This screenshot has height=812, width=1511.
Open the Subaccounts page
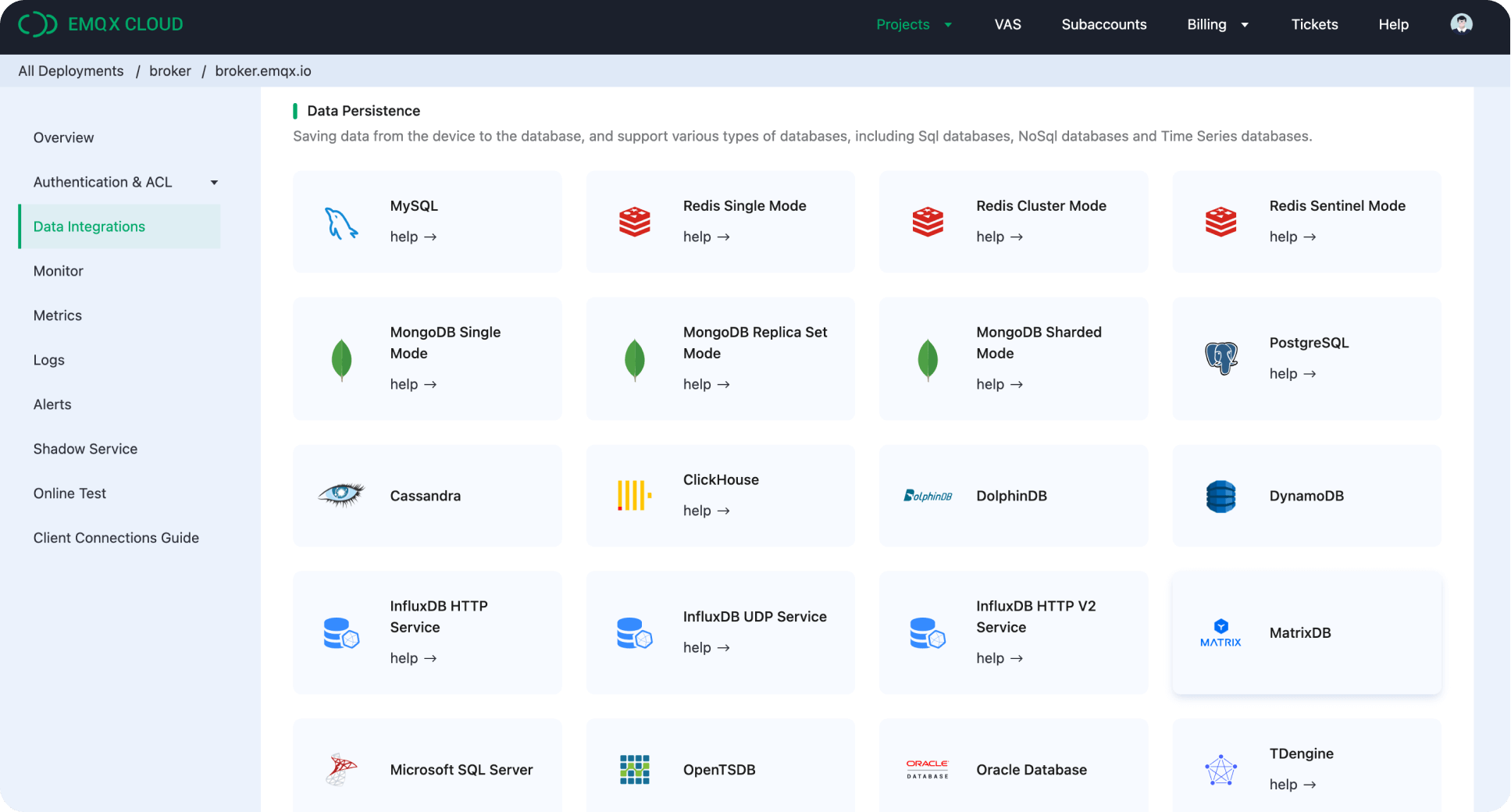tap(1103, 25)
